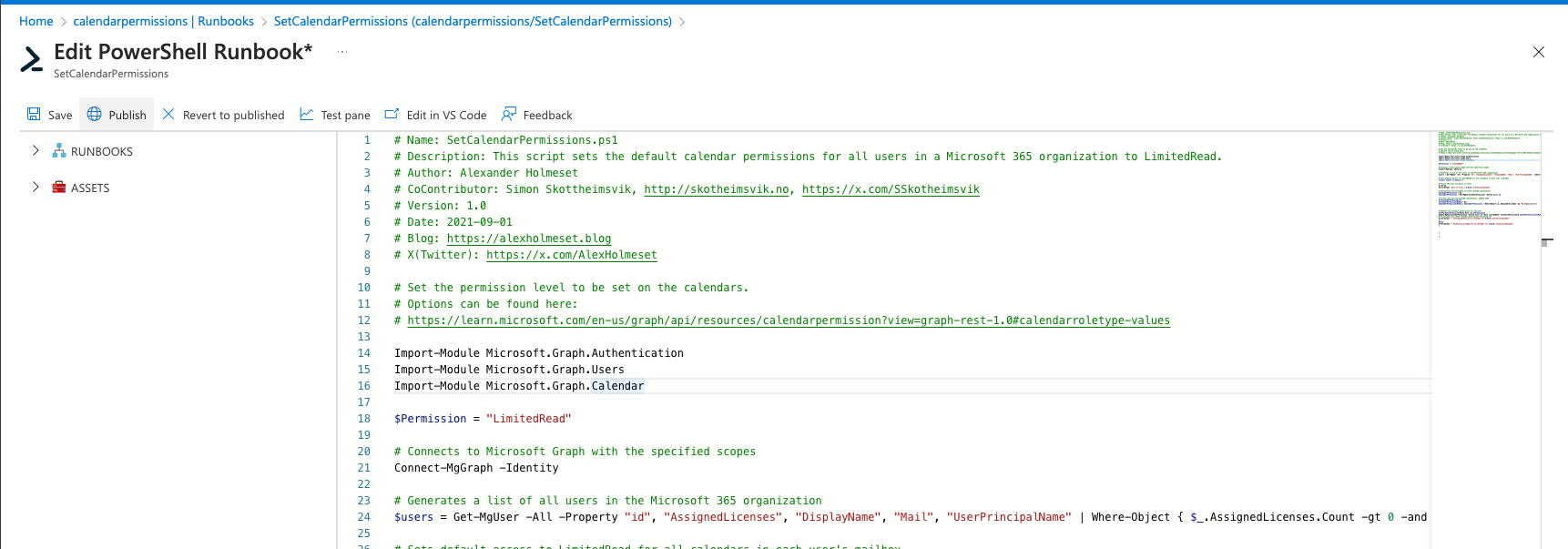
Task: Open SetCalendarPermissions breadcrumb link
Action: click(472, 21)
